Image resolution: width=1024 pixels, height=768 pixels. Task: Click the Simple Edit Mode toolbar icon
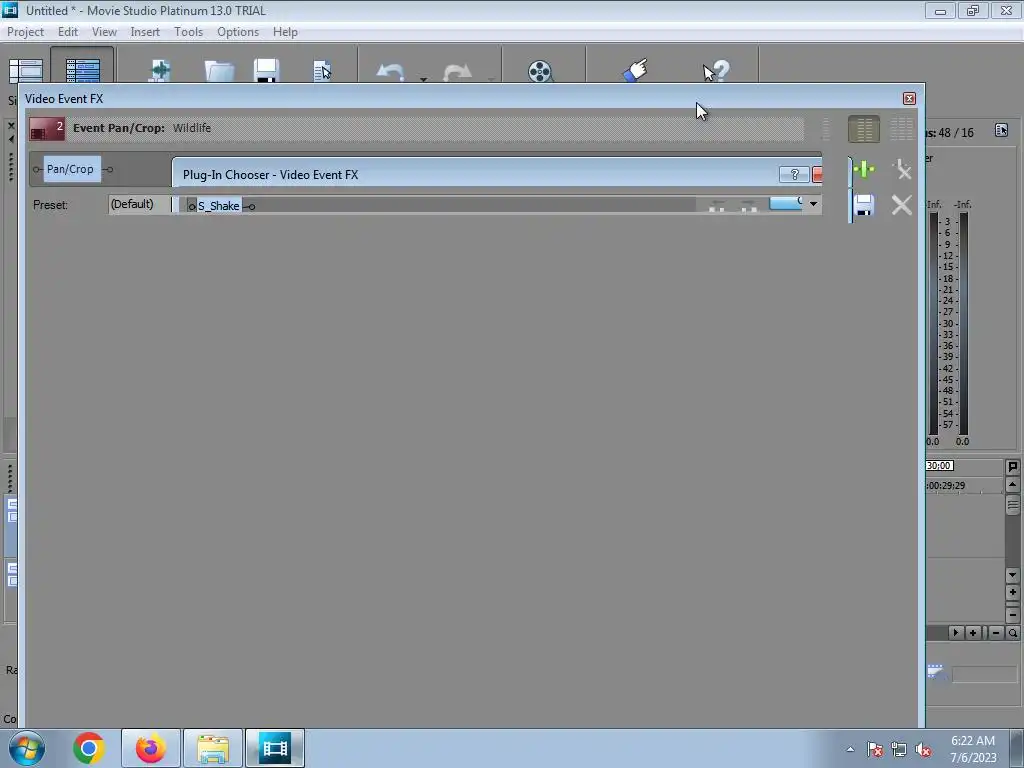click(x=25, y=70)
